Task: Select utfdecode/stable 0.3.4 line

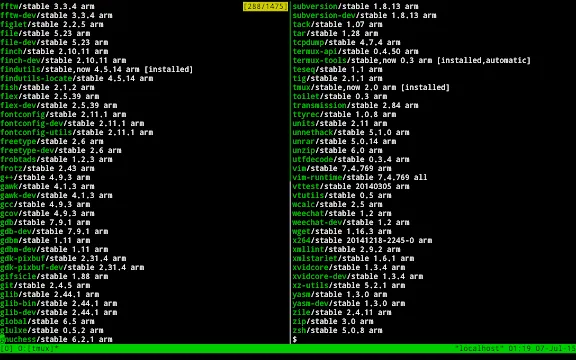Action: click(x=351, y=159)
